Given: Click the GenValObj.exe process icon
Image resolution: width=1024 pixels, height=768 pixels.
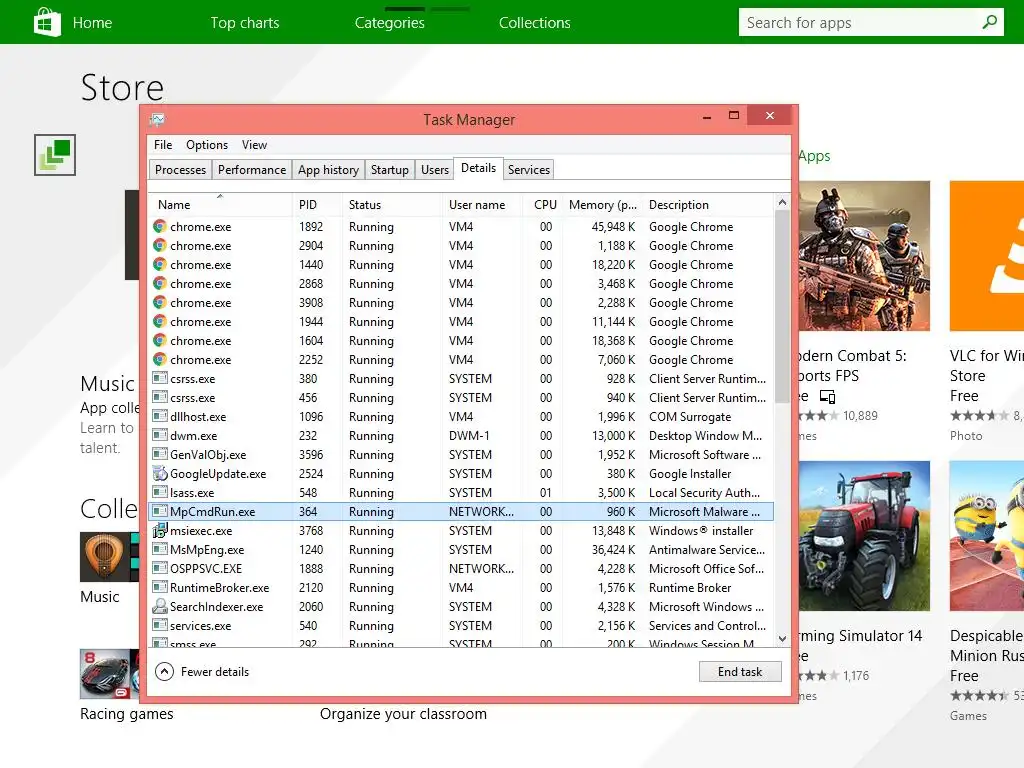Looking at the screenshot, I should click(x=159, y=454).
